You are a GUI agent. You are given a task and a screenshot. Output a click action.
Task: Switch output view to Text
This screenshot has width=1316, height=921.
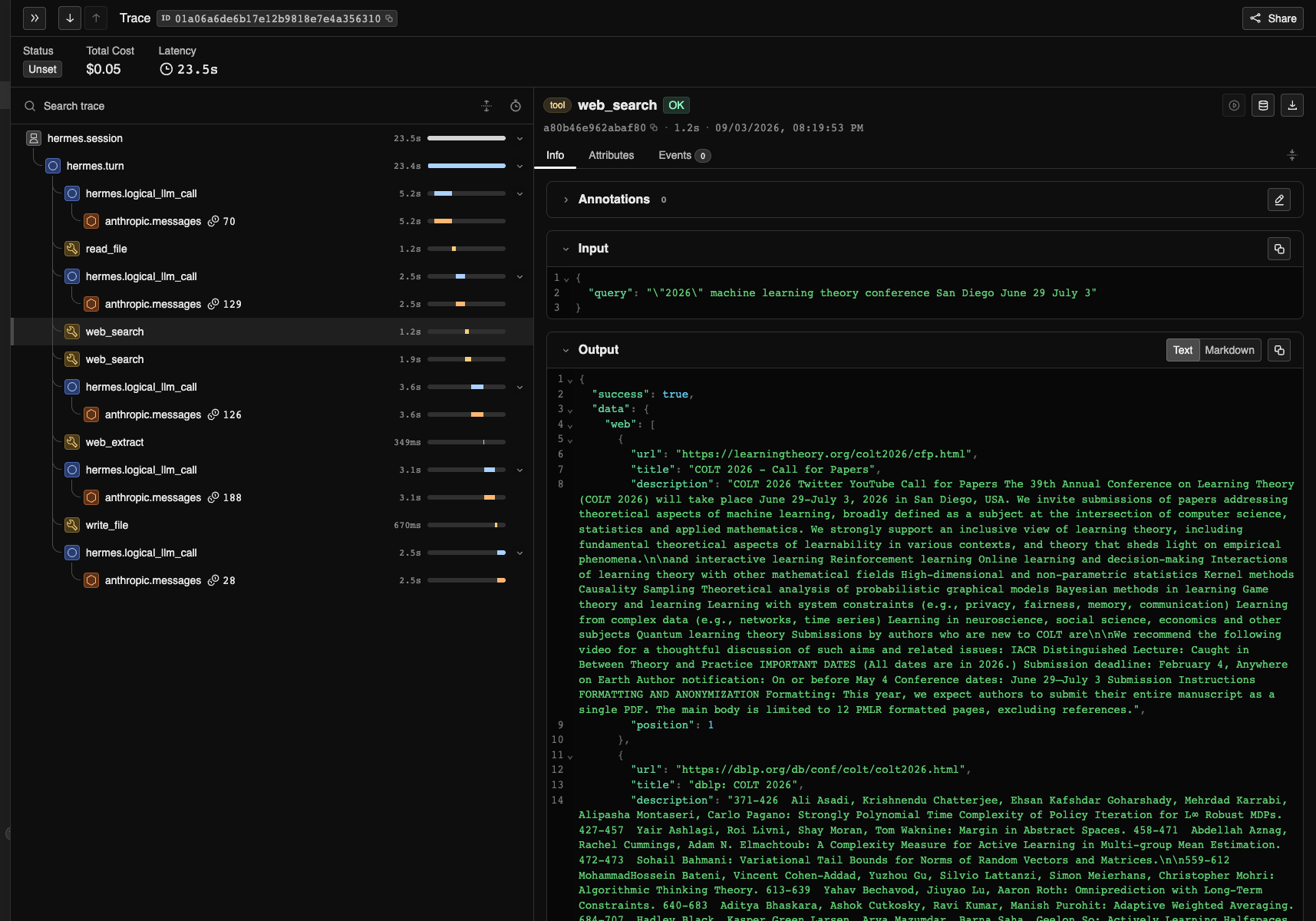[1182, 350]
